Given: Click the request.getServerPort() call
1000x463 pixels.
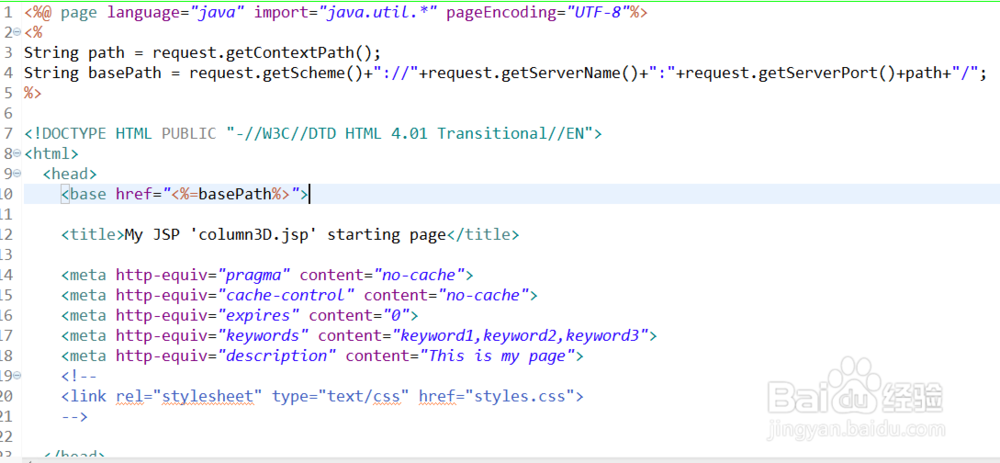Looking at the screenshot, I should tap(791, 73).
